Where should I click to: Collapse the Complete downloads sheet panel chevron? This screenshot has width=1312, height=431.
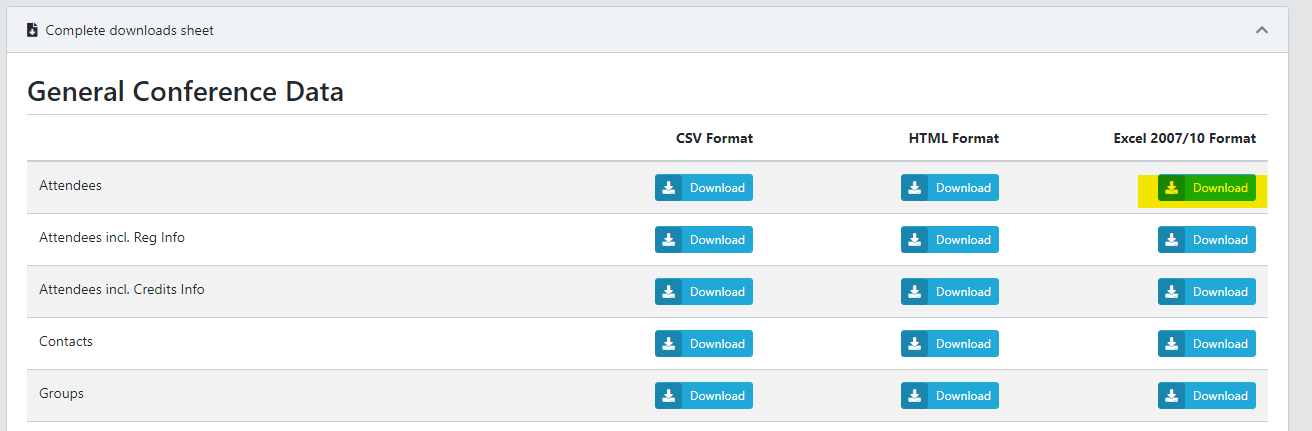(1262, 30)
